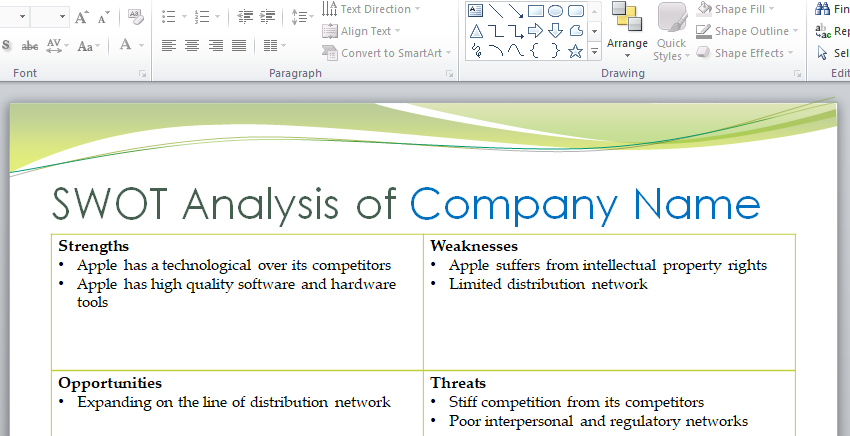Select the Elbow Connector shape
The image size is (850, 436).
pyautogui.click(x=495, y=31)
